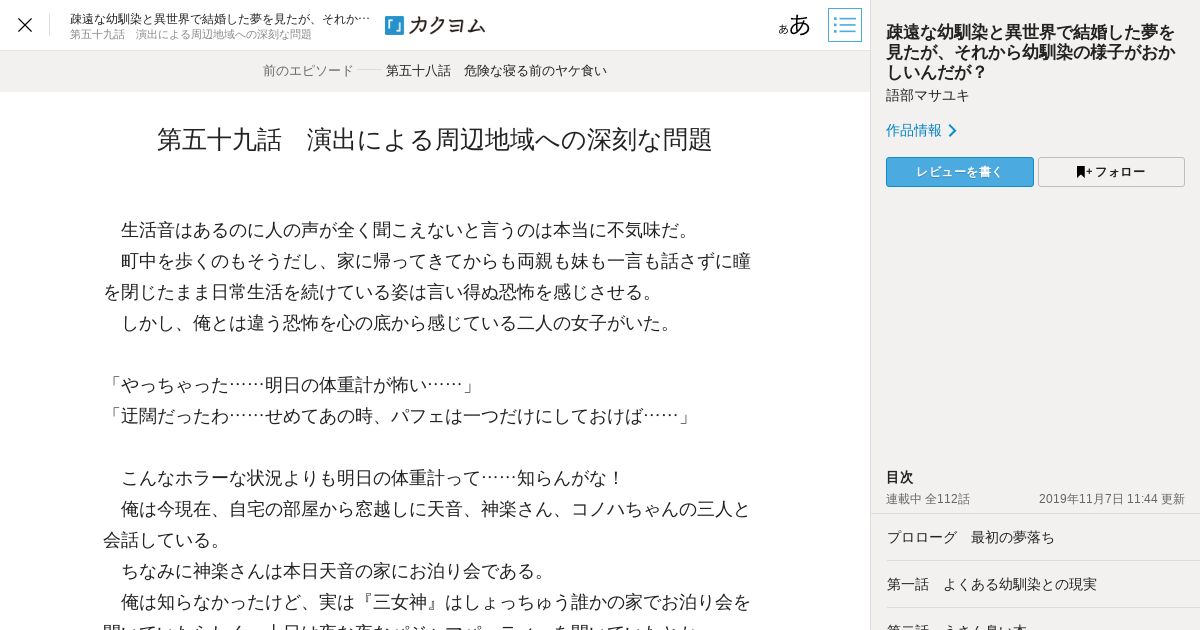Click 前のエピソード label
Viewport: 1200px width, 630px height.
tap(308, 71)
